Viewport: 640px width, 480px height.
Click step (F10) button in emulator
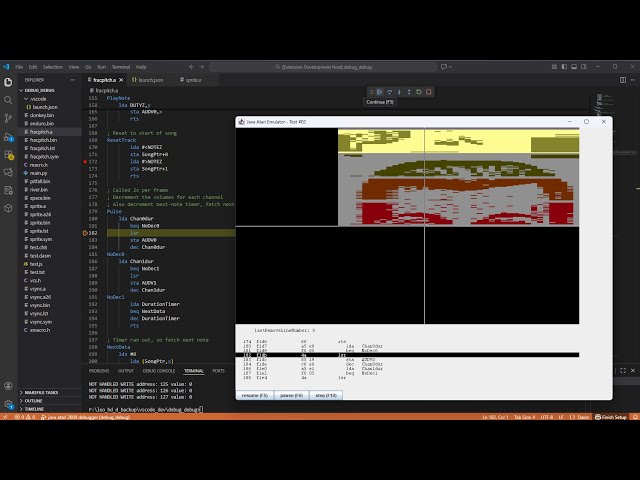point(326,395)
